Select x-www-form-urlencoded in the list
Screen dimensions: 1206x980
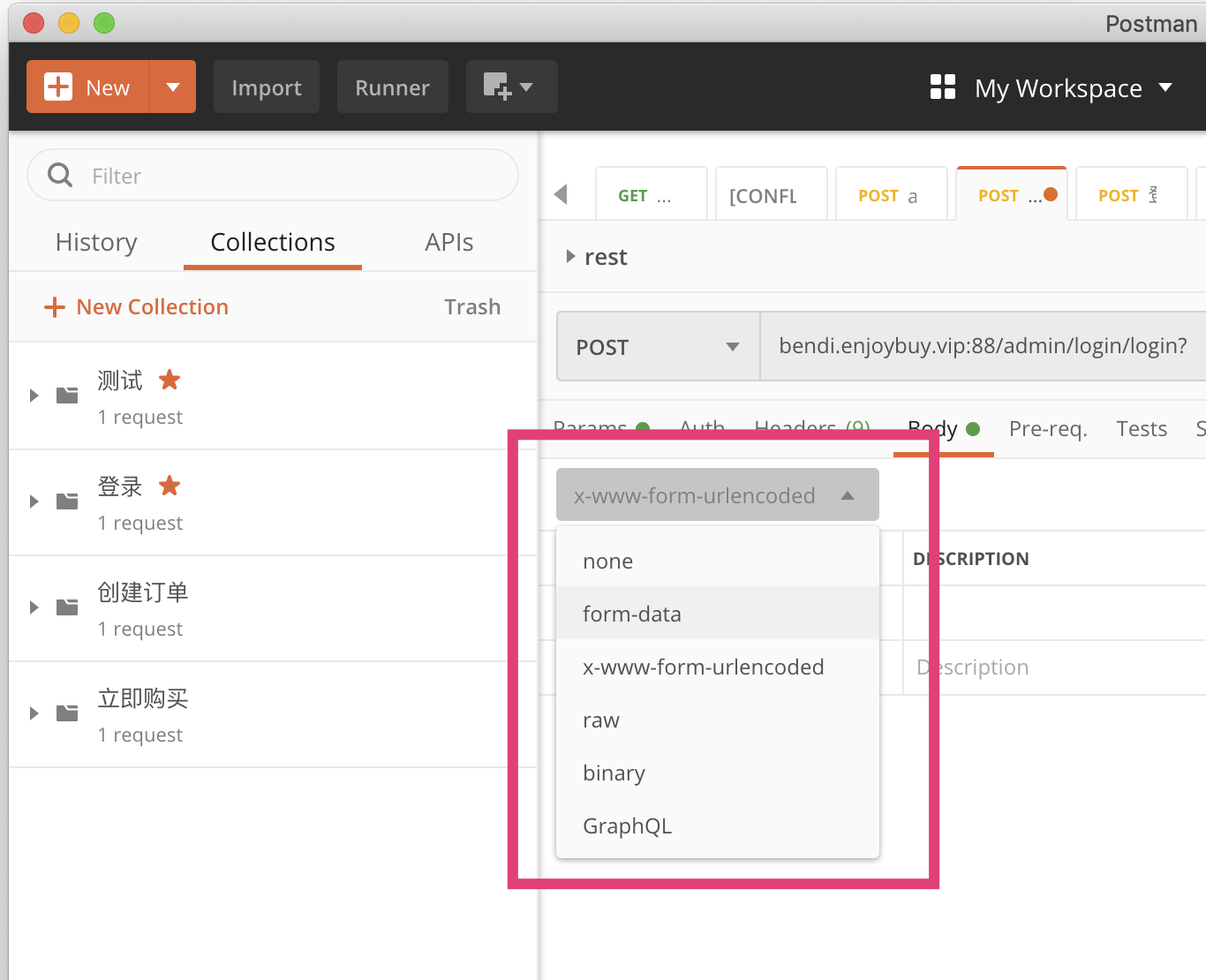(x=718, y=667)
